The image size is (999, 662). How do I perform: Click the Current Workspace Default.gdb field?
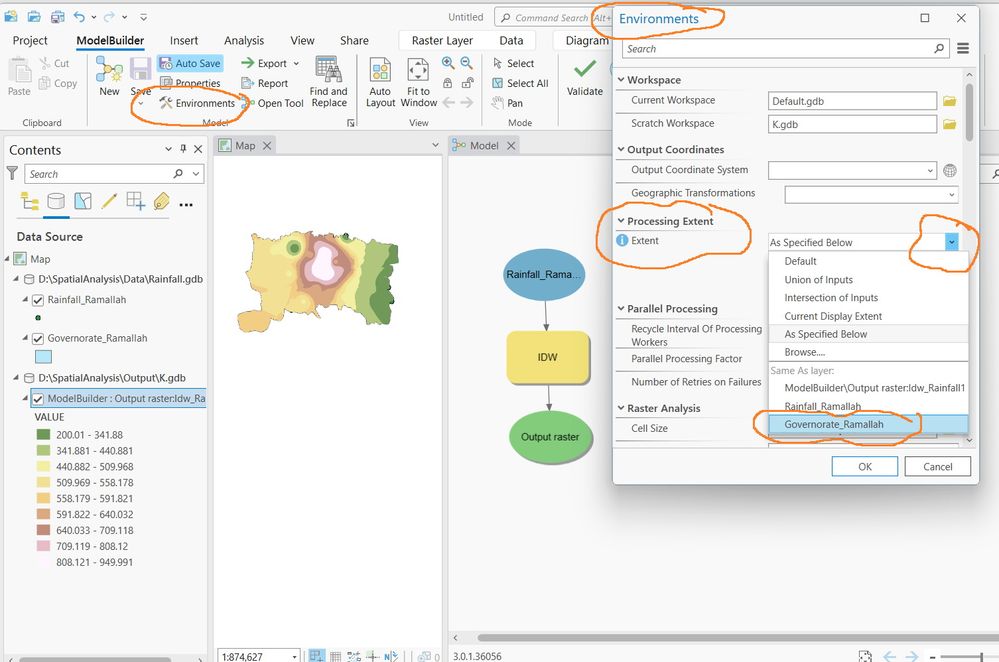(852, 101)
